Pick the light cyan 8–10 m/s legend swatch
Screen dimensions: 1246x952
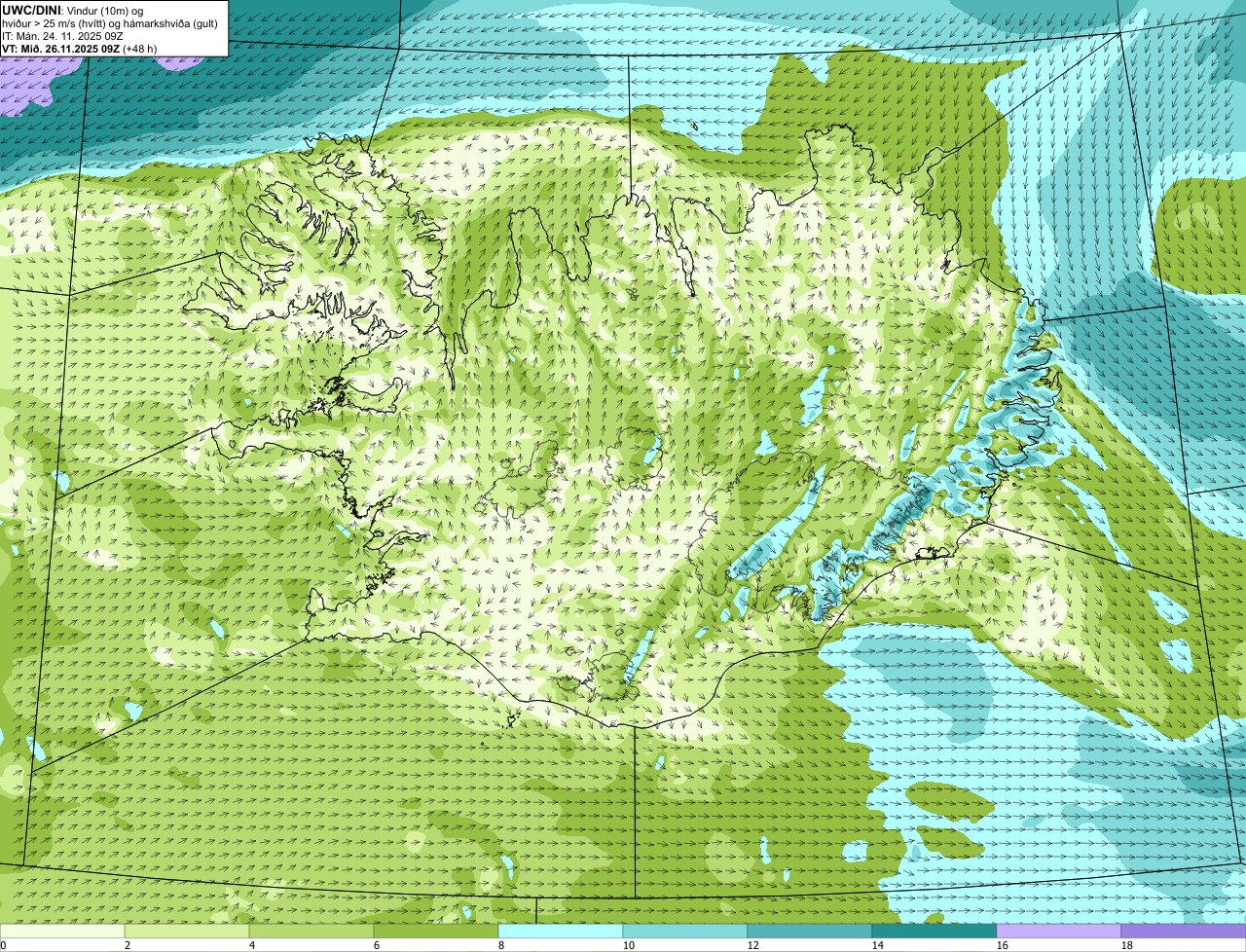click(x=561, y=932)
